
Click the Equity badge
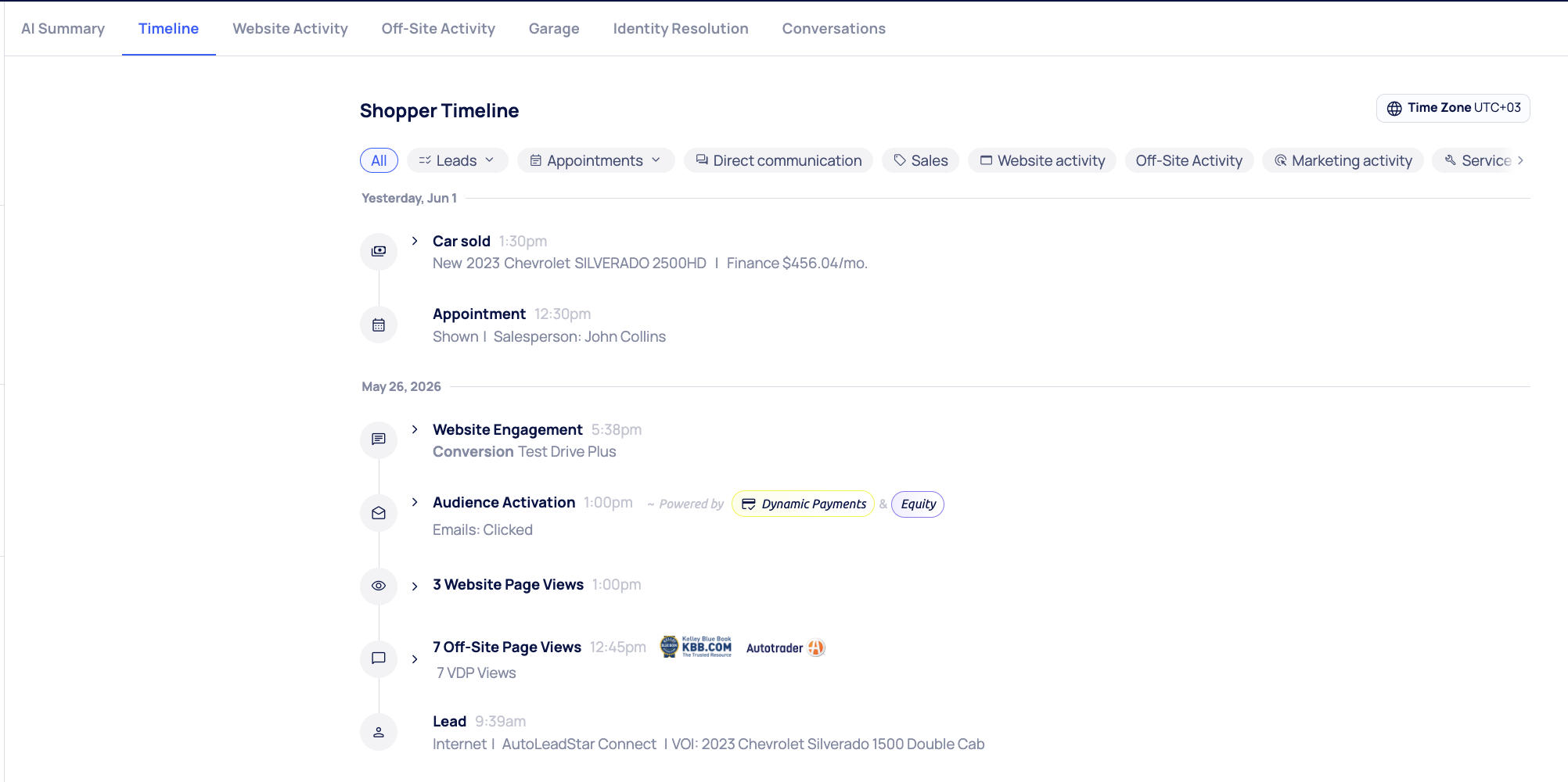(x=918, y=504)
